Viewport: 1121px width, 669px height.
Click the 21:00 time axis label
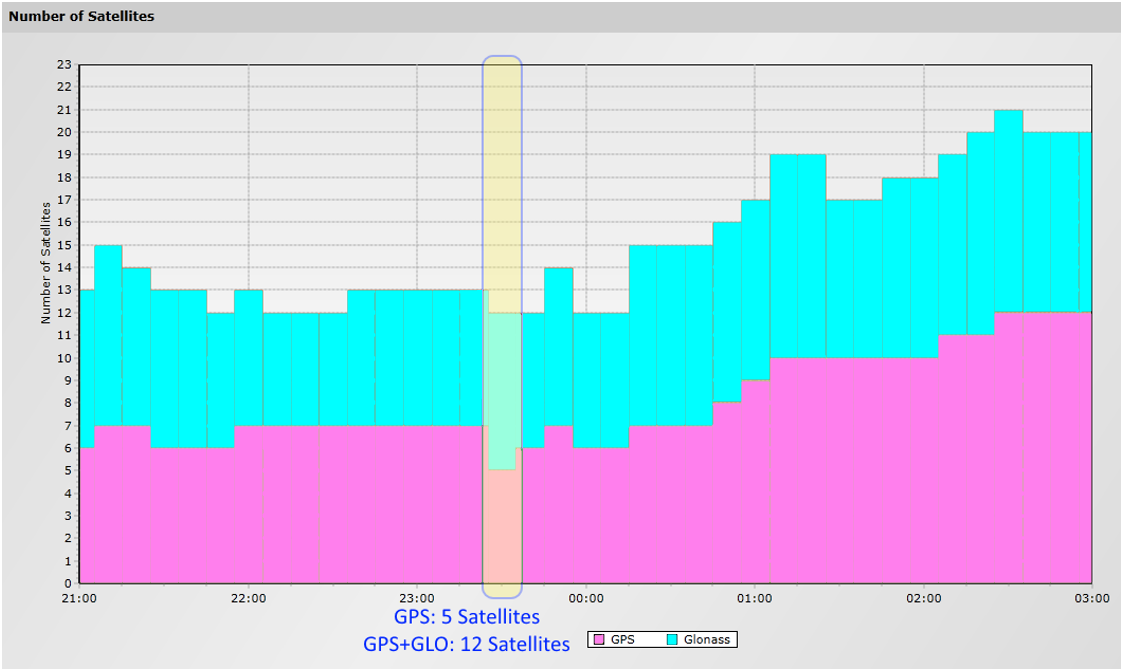[79, 598]
